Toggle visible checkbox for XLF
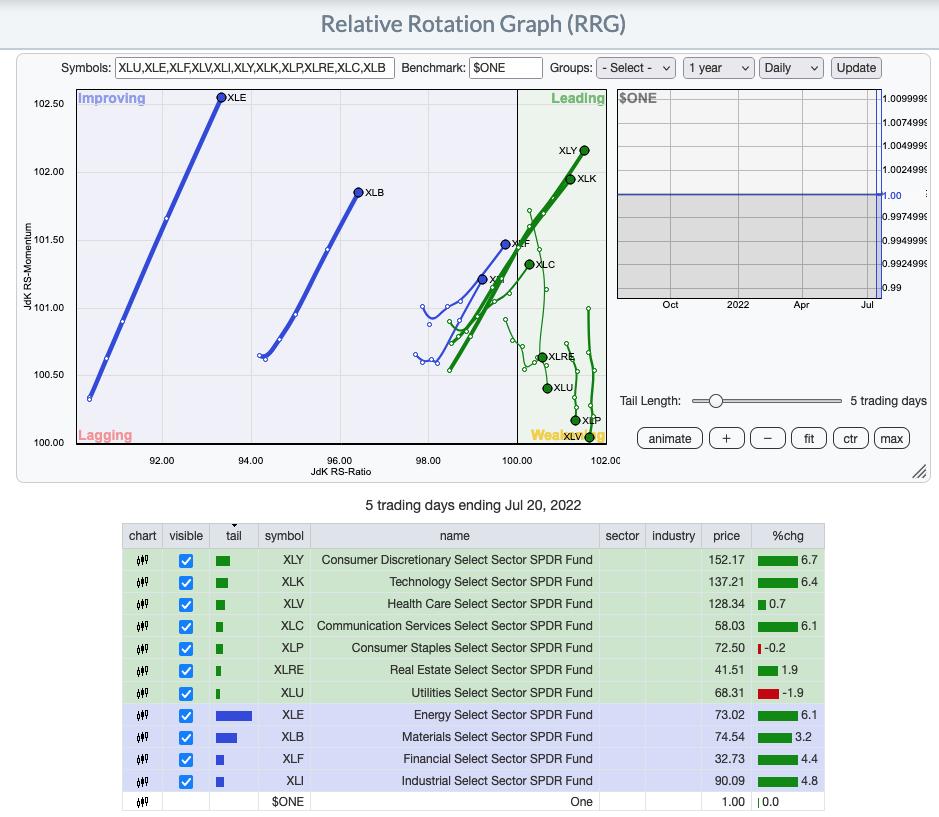Viewport: 939px width, 817px height. click(186, 759)
